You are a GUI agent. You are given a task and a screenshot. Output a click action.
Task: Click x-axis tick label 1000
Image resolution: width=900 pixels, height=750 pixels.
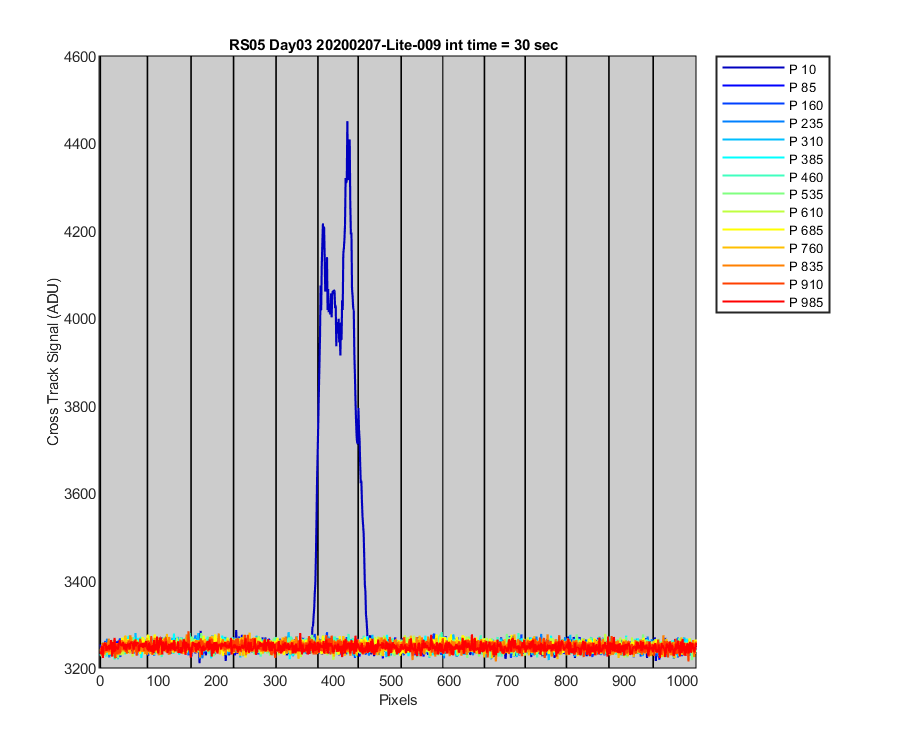click(x=682, y=681)
